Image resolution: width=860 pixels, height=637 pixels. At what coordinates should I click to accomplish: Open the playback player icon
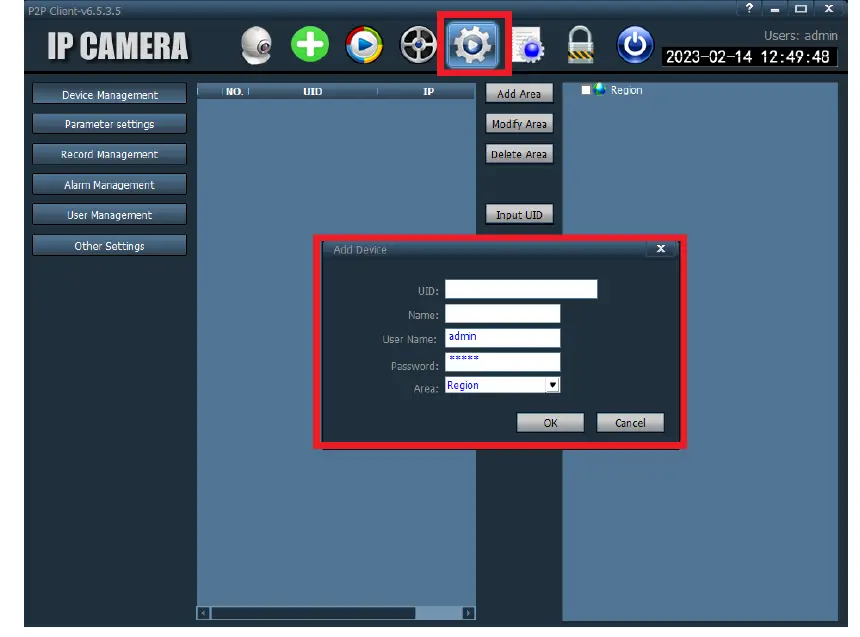[364, 44]
